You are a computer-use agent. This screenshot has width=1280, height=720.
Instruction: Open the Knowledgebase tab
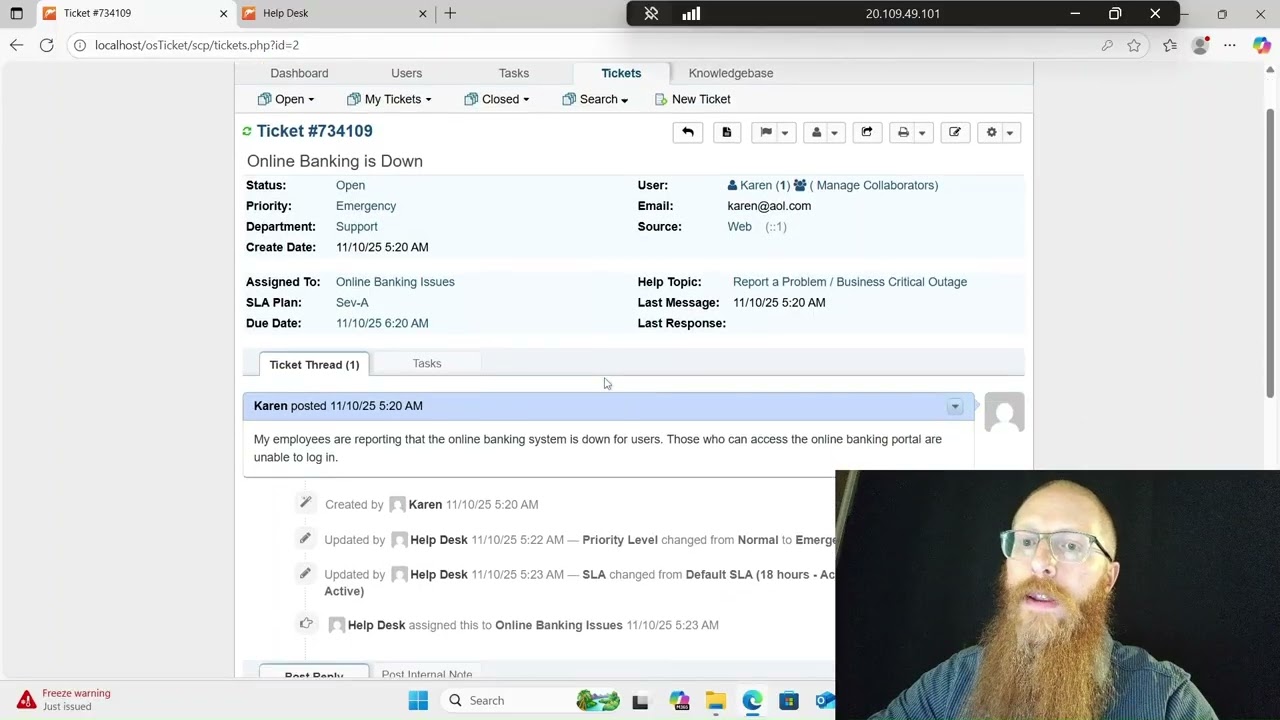pos(731,73)
